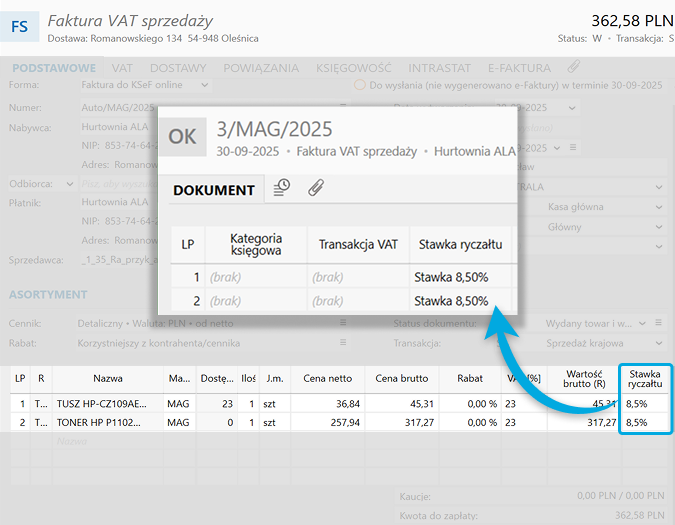The height and width of the screenshot is (525, 675).
Task: Select the DOKUMENT tab in popup
Action: coord(213,189)
